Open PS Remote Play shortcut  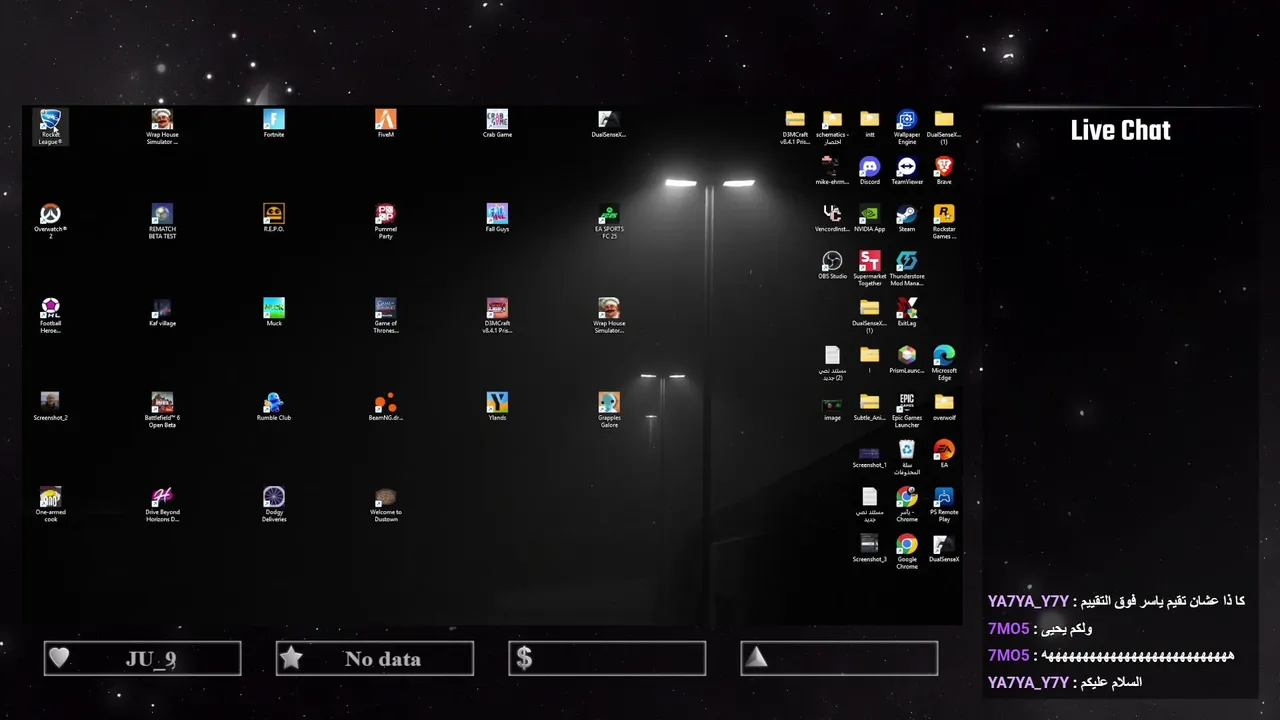pyautogui.click(x=943, y=505)
